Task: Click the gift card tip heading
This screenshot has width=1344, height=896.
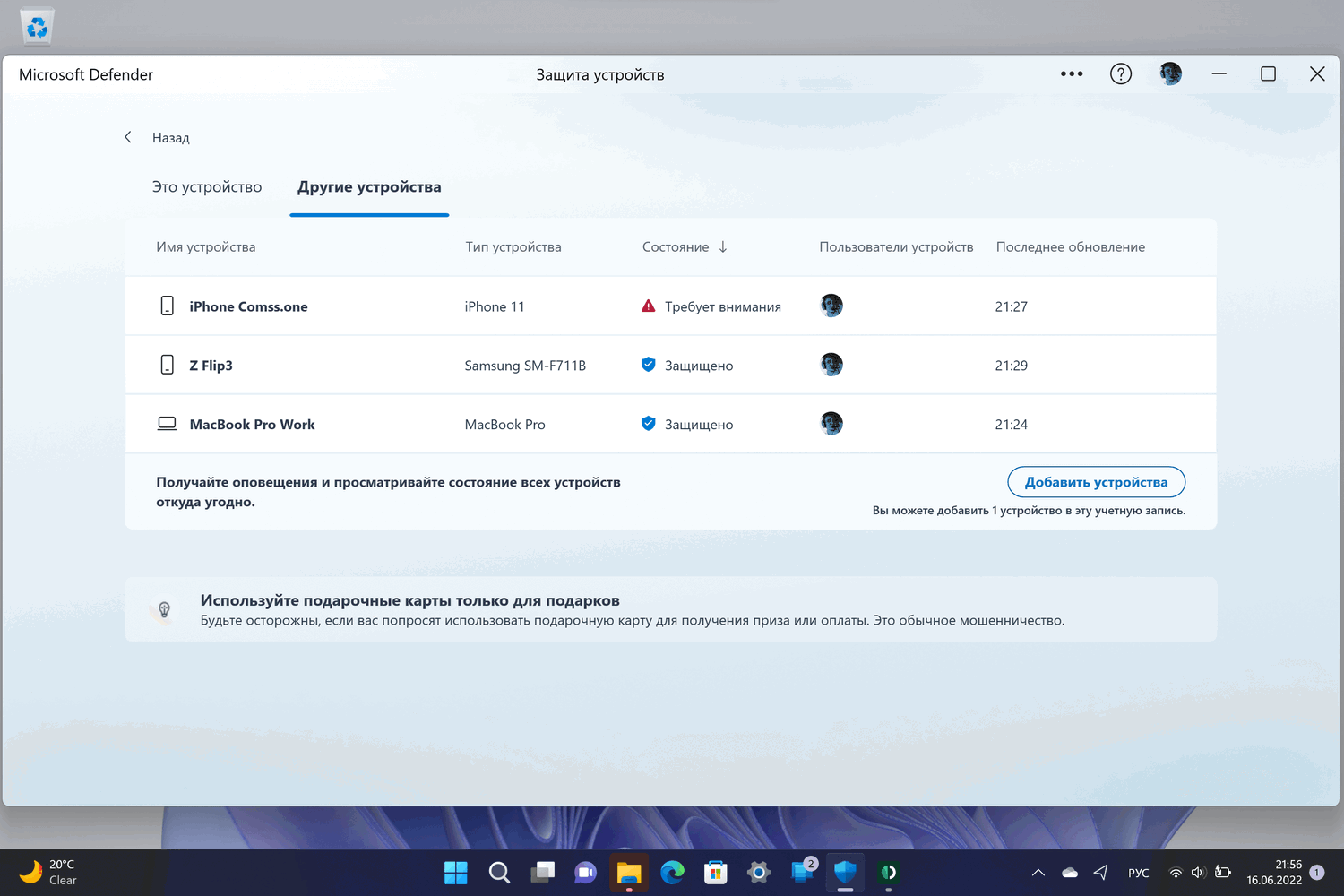Action: point(410,600)
